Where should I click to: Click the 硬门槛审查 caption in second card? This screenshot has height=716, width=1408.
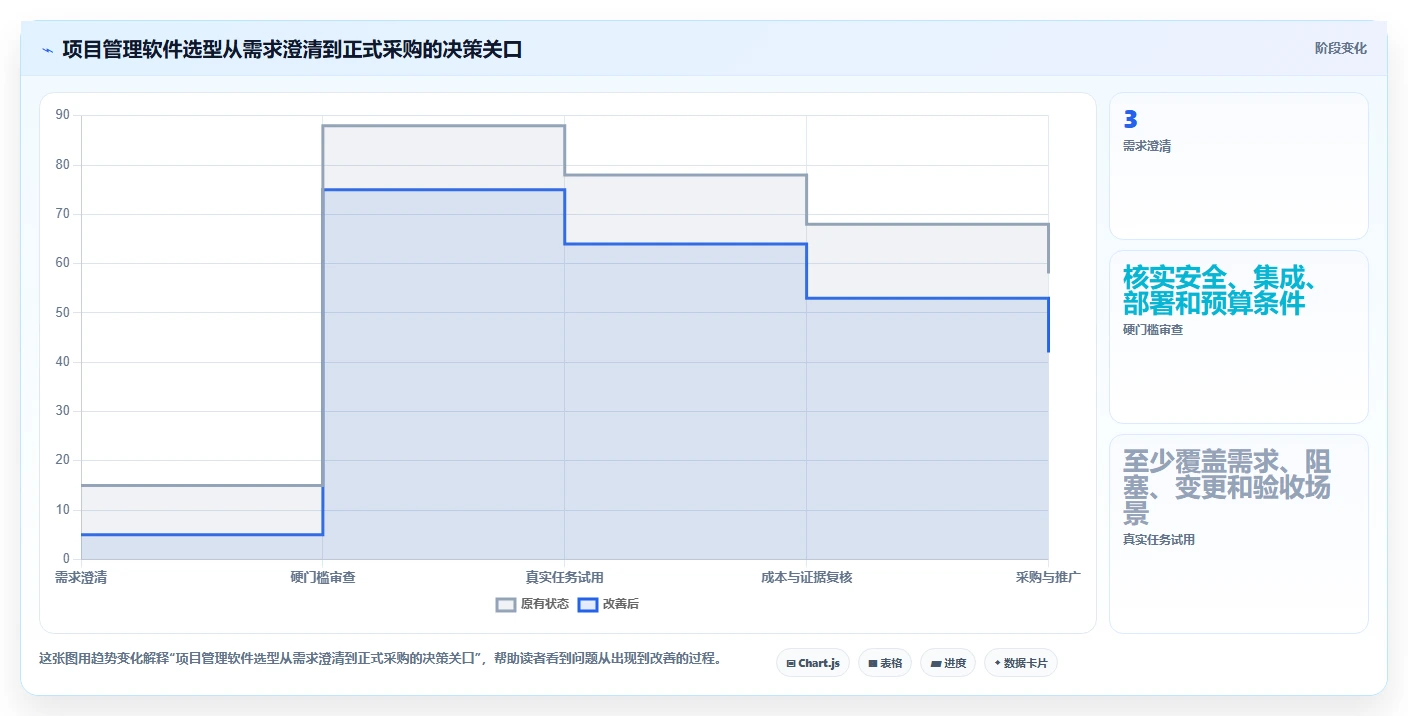pyautogui.click(x=1153, y=330)
